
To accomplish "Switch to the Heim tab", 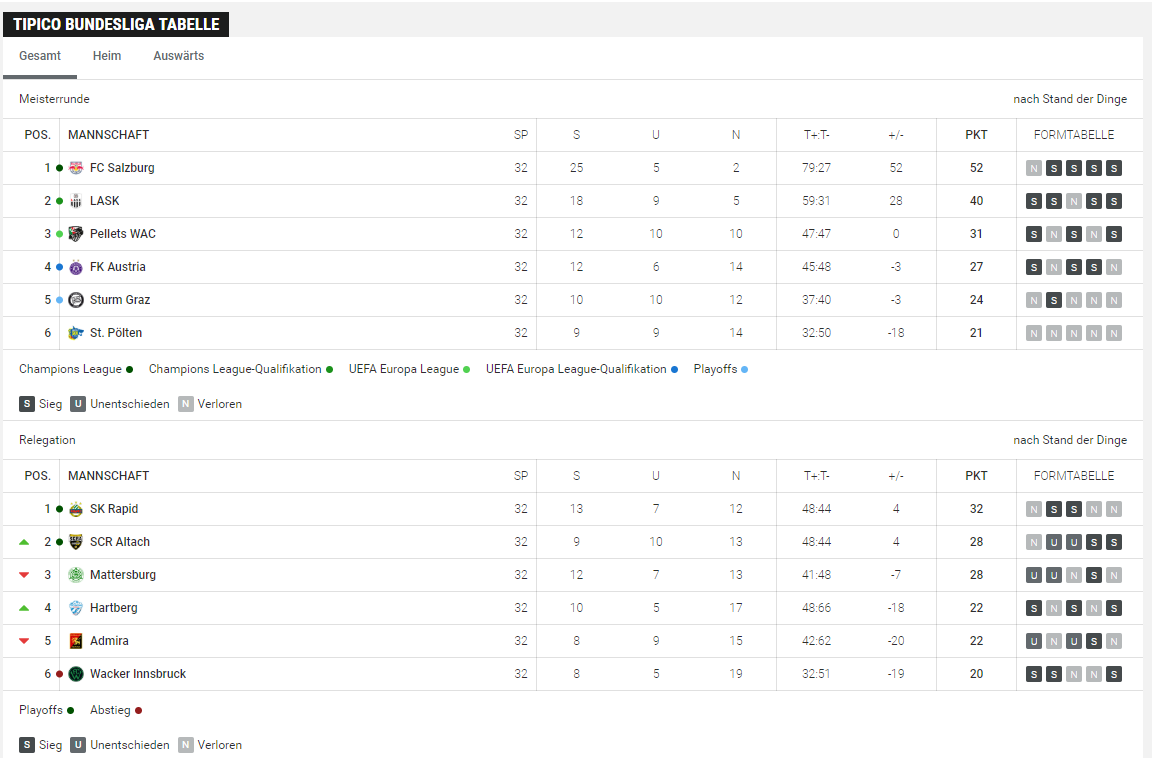I will pyautogui.click(x=107, y=56).
